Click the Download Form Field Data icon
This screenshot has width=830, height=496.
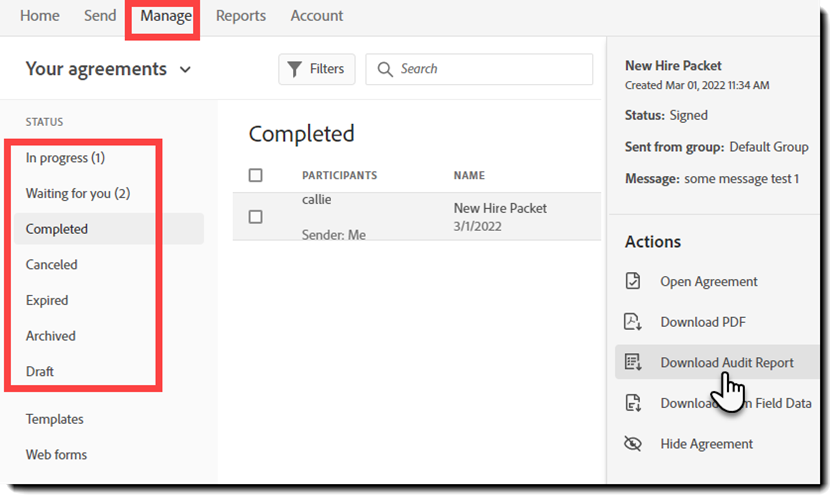tap(632, 403)
